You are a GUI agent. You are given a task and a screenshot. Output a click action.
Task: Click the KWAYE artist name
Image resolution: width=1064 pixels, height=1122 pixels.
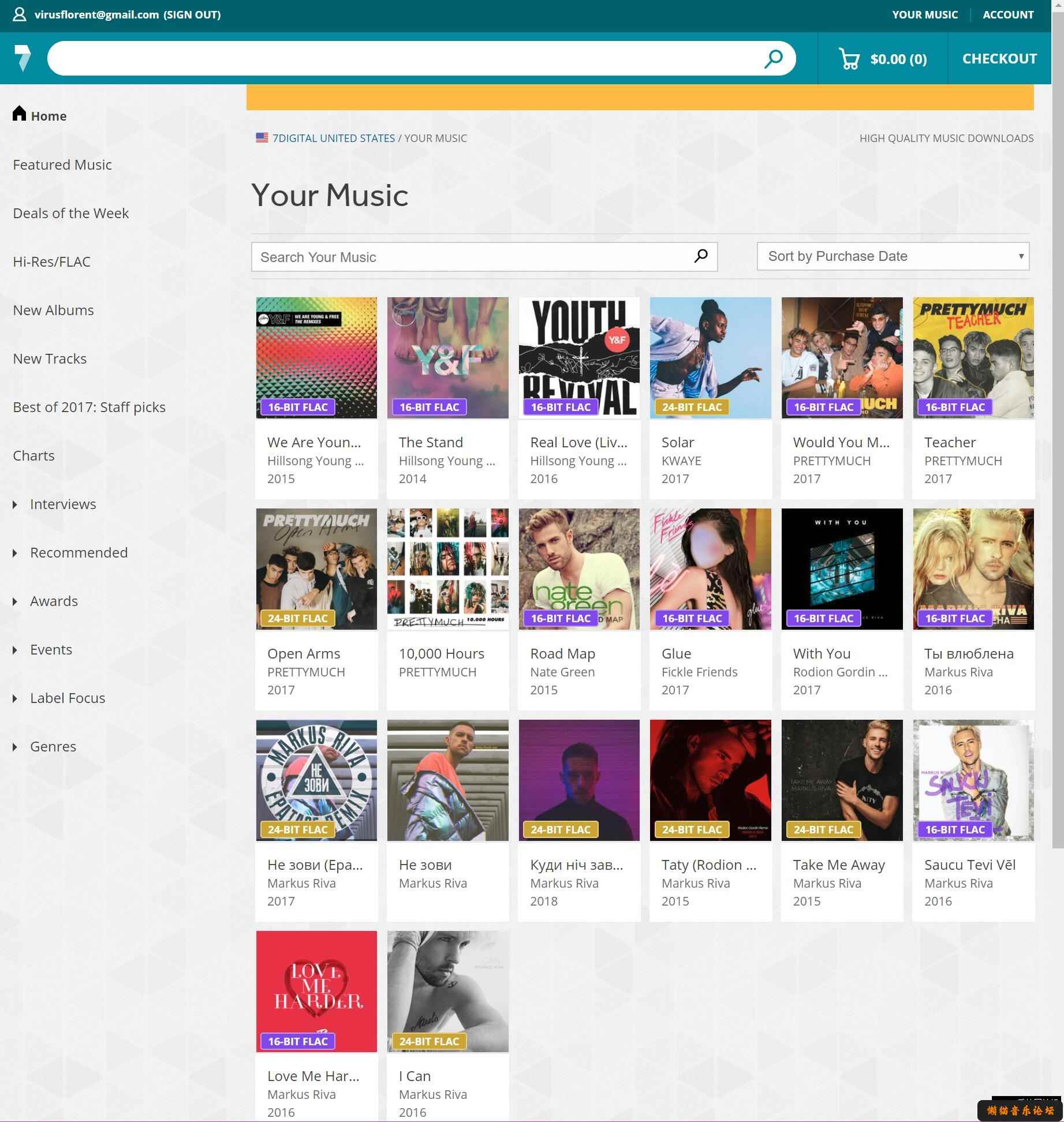(x=681, y=461)
